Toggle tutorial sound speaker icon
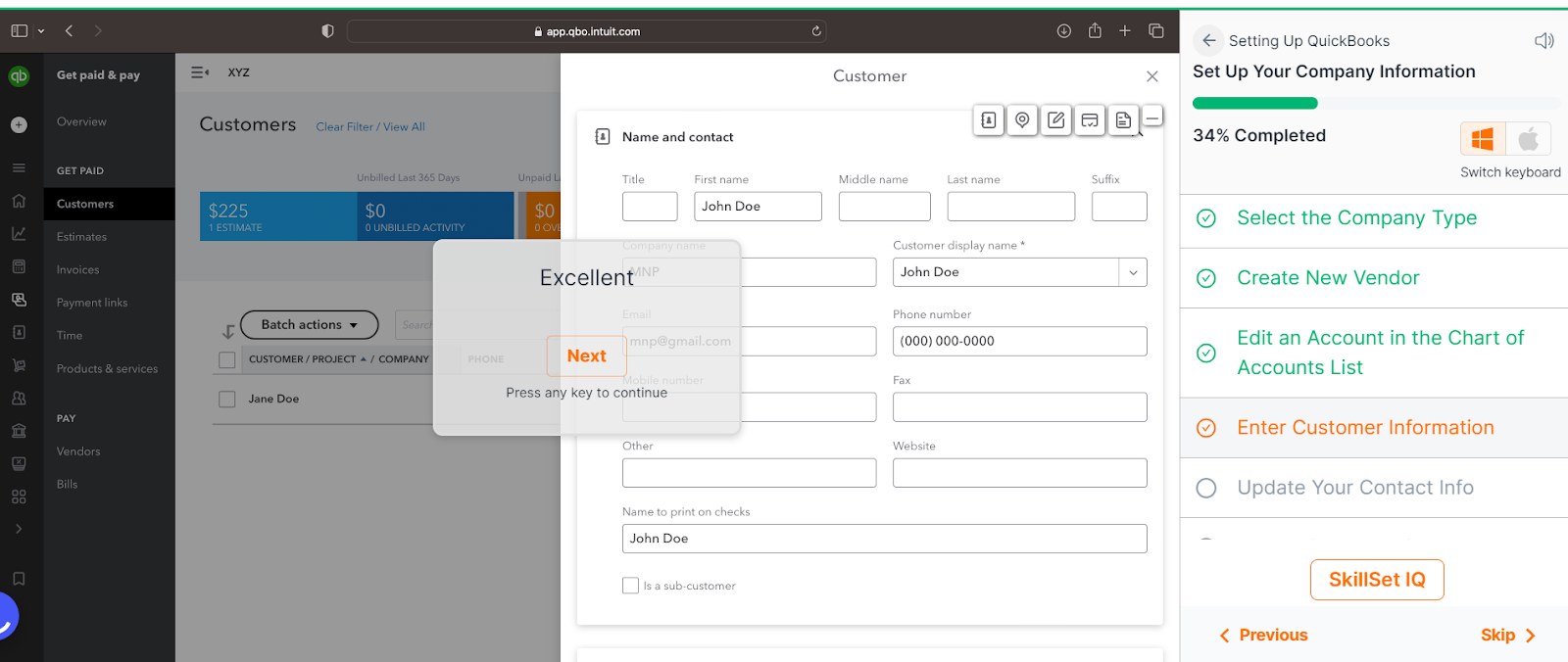This screenshot has width=1568, height=662. (1543, 40)
